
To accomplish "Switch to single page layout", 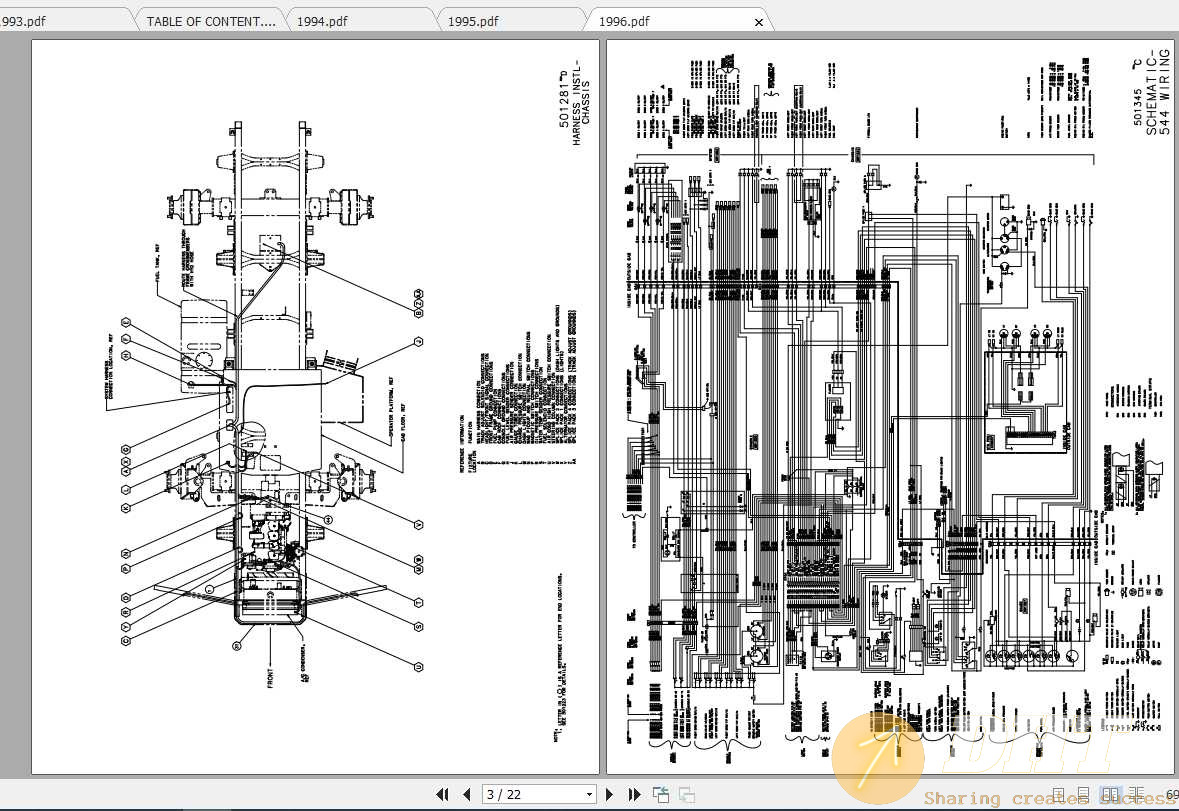I will (1058, 794).
